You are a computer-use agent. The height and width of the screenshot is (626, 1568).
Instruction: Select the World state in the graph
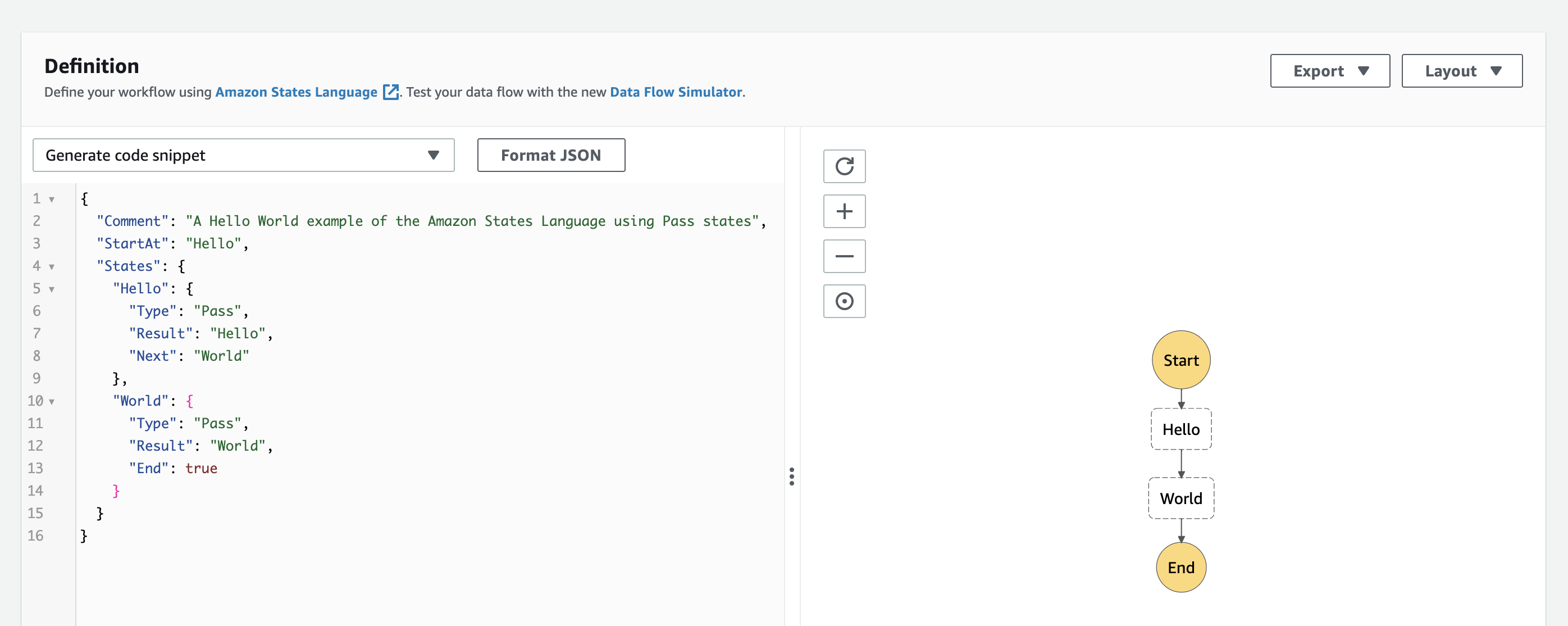pos(1181,498)
